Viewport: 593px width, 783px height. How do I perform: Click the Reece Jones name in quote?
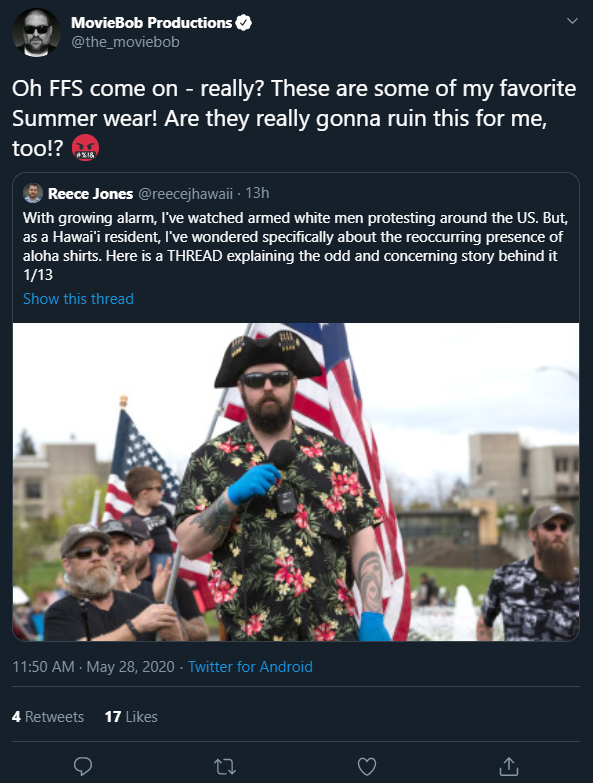[90, 194]
